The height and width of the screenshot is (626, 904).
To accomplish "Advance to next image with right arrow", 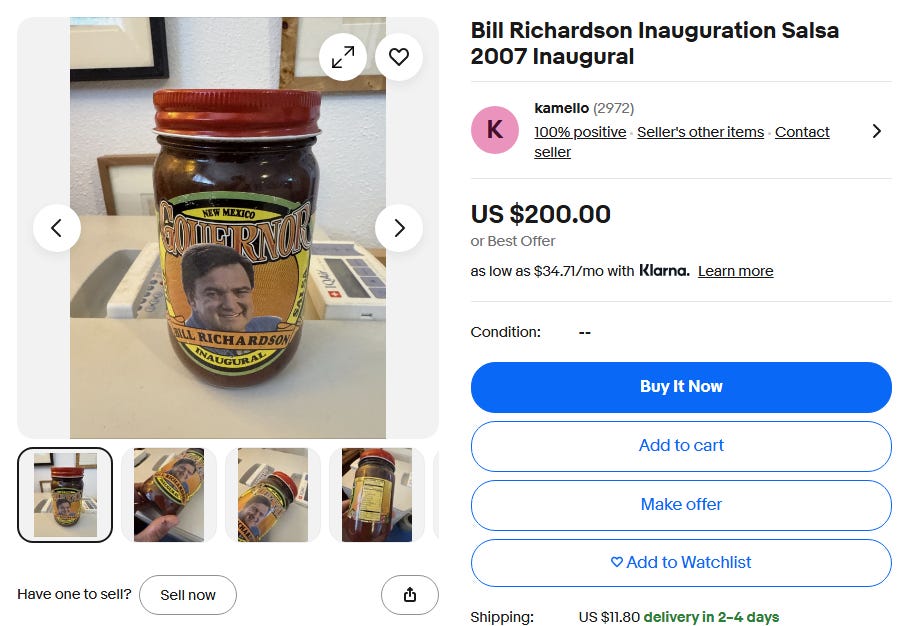I will (398, 228).
